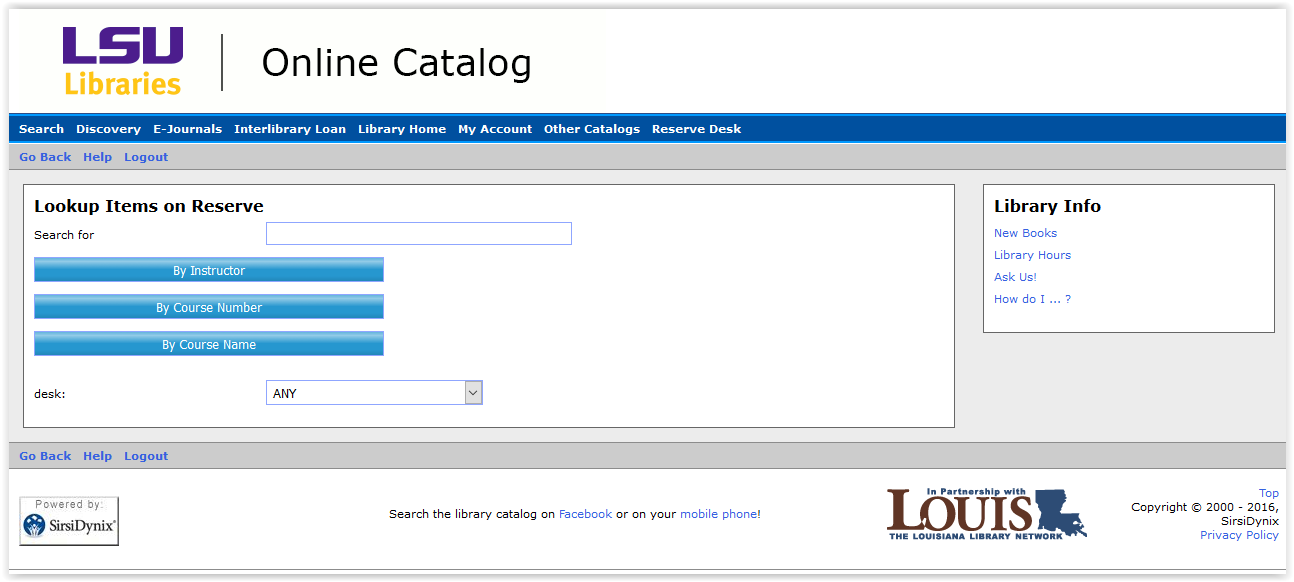The width and height of the screenshot is (1294, 582).
Task: View Library Hours in Library Info
Action: (1032, 255)
